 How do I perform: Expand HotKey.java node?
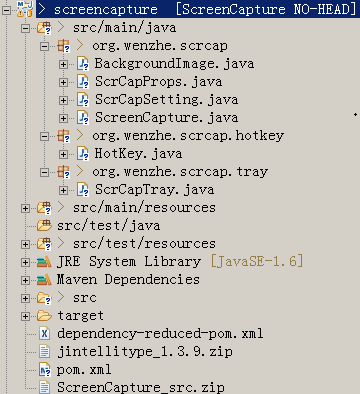[63, 154]
